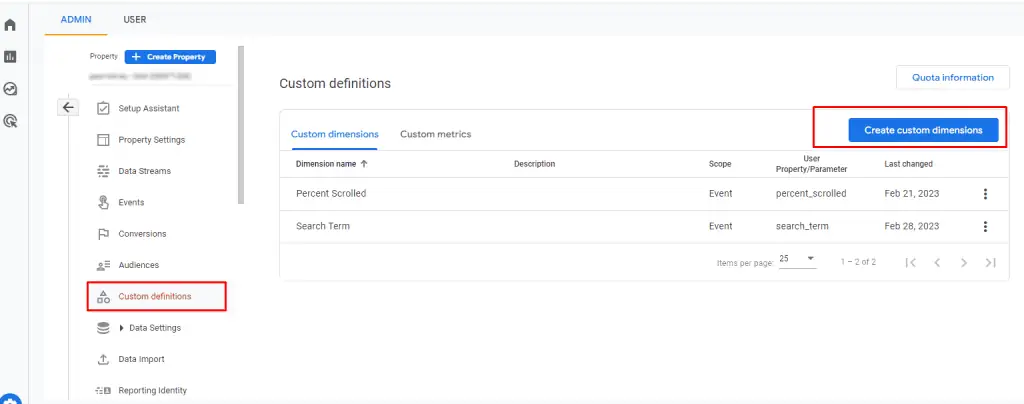The height and width of the screenshot is (404, 1024).
Task: Open Events in the sidebar
Action: [131, 202]
